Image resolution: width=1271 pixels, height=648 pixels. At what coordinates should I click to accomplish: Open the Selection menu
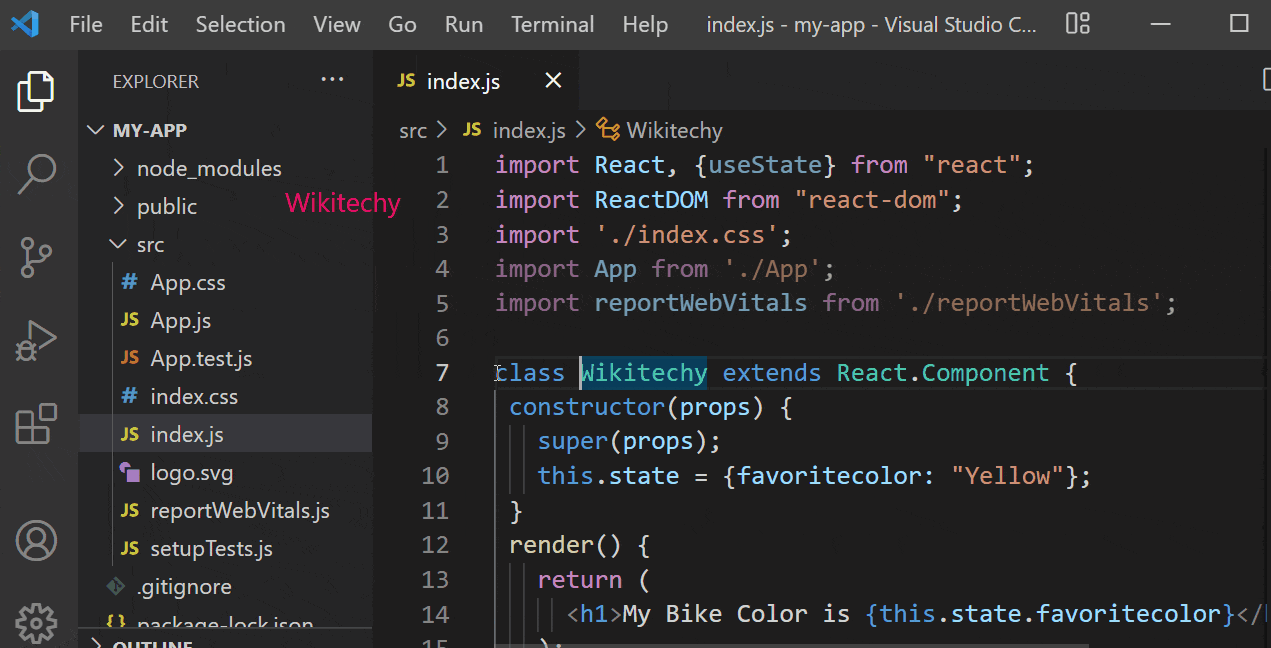[x=240, y=24]
